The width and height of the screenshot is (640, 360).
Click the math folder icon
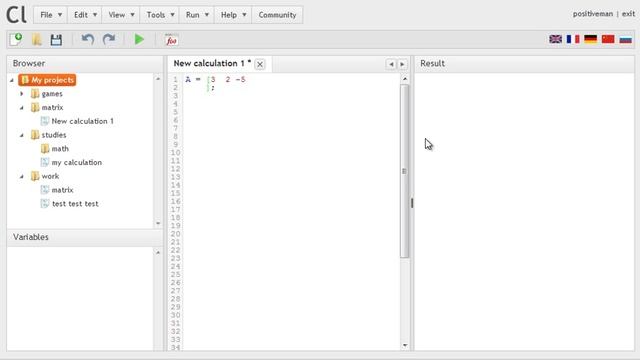tap(45, 149)
